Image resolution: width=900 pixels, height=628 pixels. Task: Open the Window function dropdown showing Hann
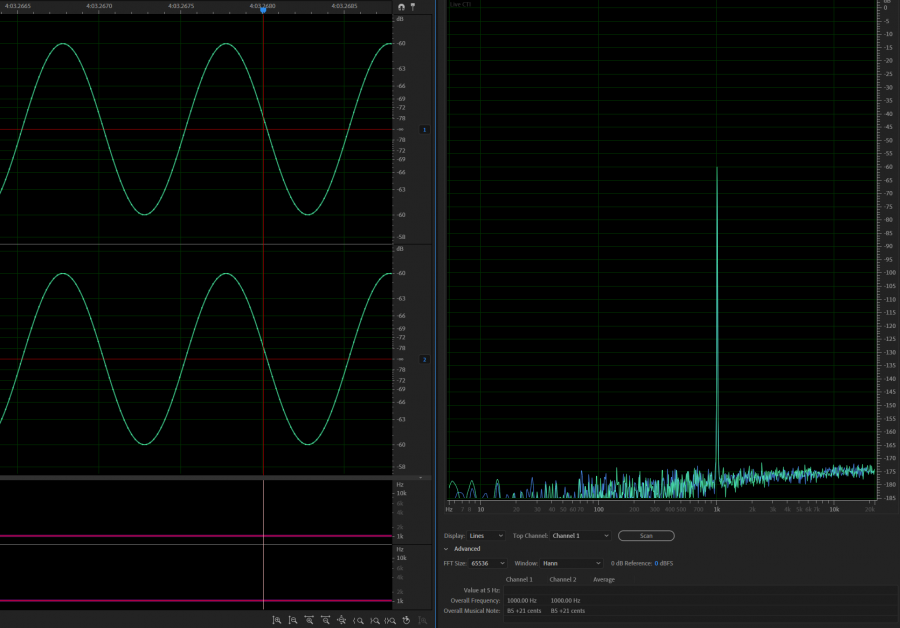click(x=572, y=563)
